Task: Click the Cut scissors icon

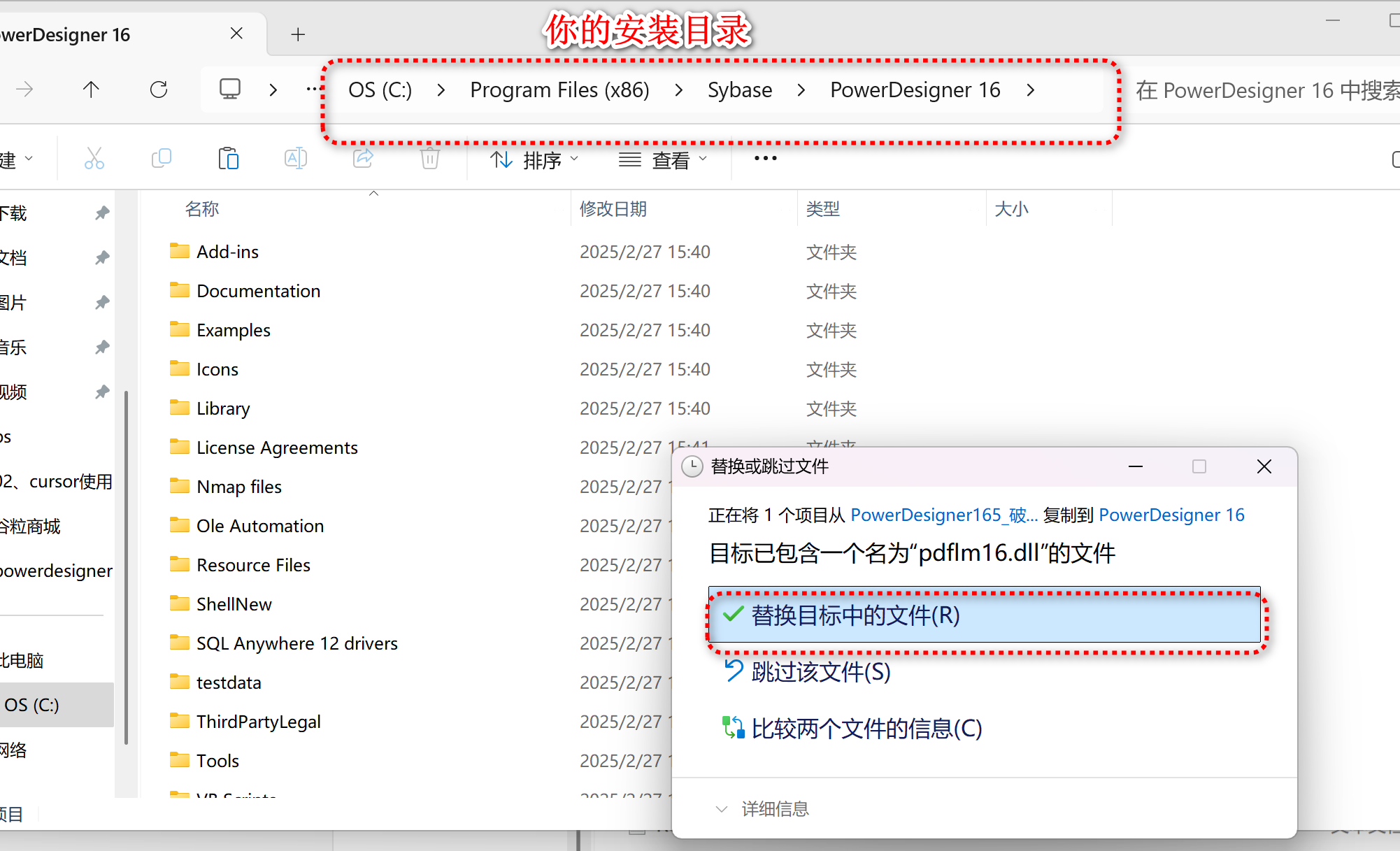Action: [x=94, y=159]
